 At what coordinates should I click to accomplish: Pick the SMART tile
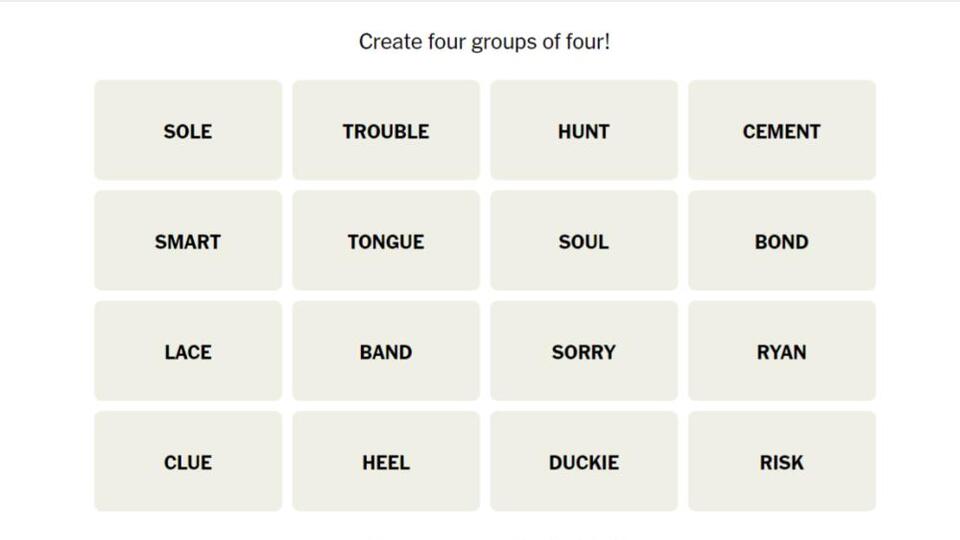click(x=188, y=241)
